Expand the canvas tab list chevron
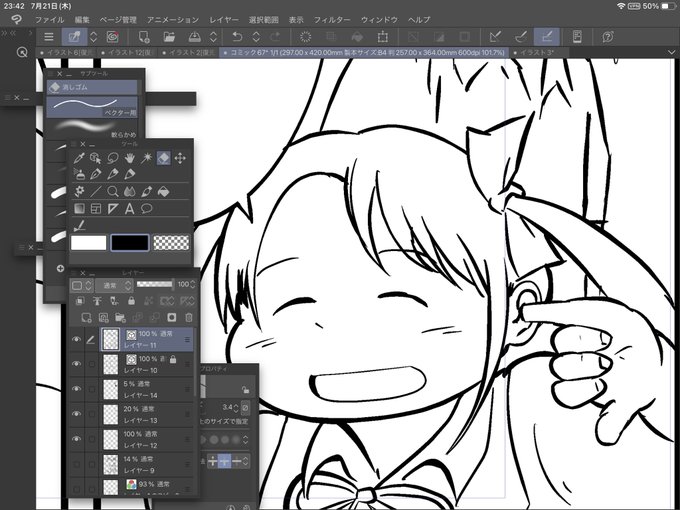 (671, 52)
